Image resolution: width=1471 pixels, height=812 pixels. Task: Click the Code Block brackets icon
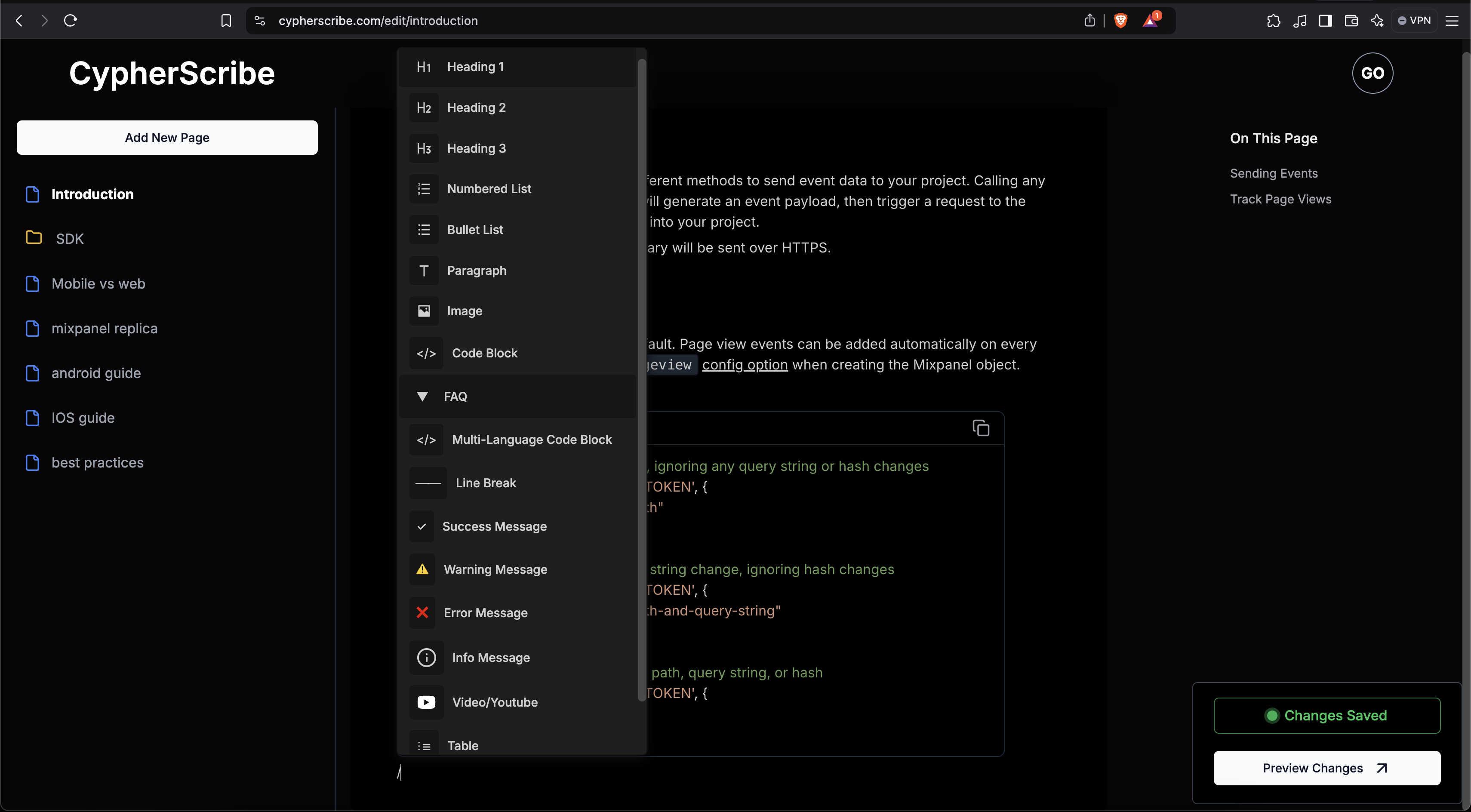426,354
